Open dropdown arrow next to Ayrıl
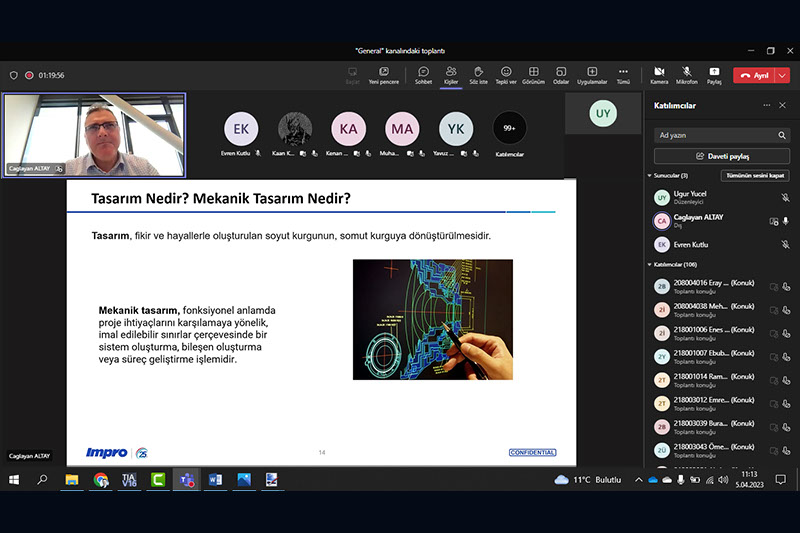800x533 pixels. (x=784, y=75)
